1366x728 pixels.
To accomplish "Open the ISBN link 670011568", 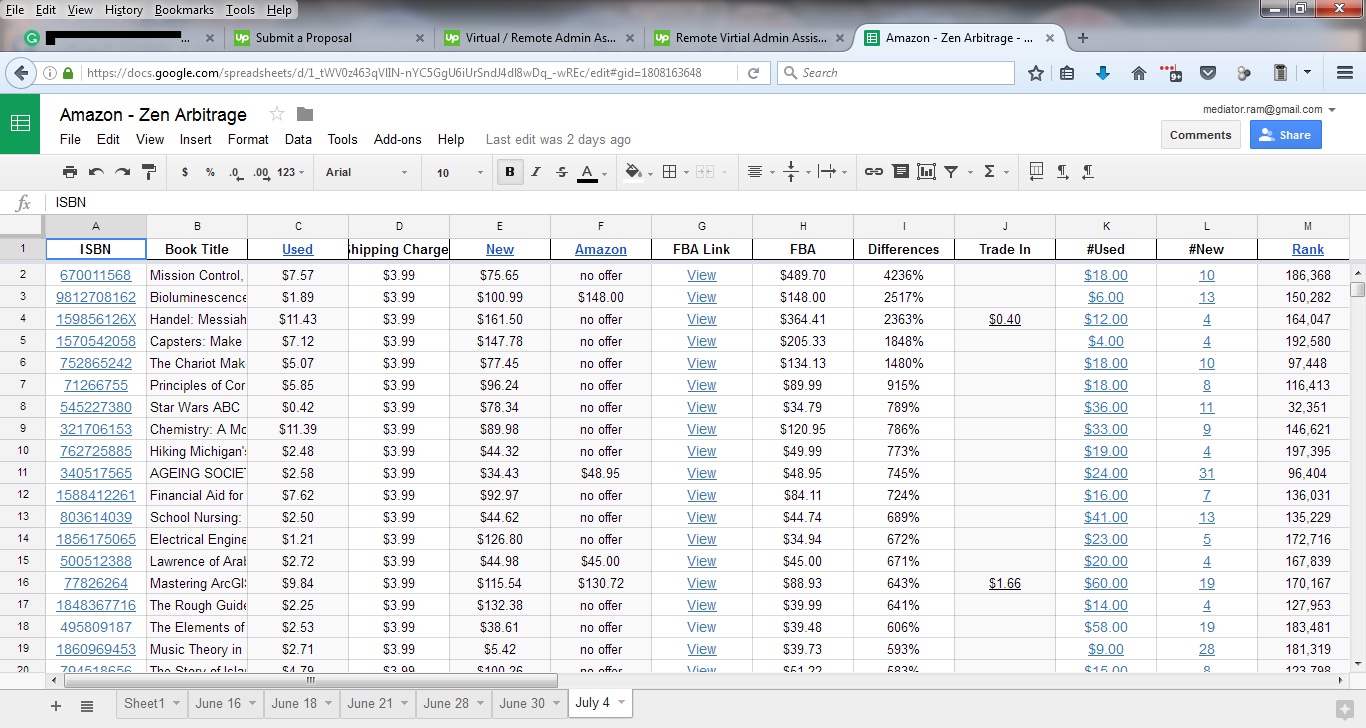I will pos(96,275).
